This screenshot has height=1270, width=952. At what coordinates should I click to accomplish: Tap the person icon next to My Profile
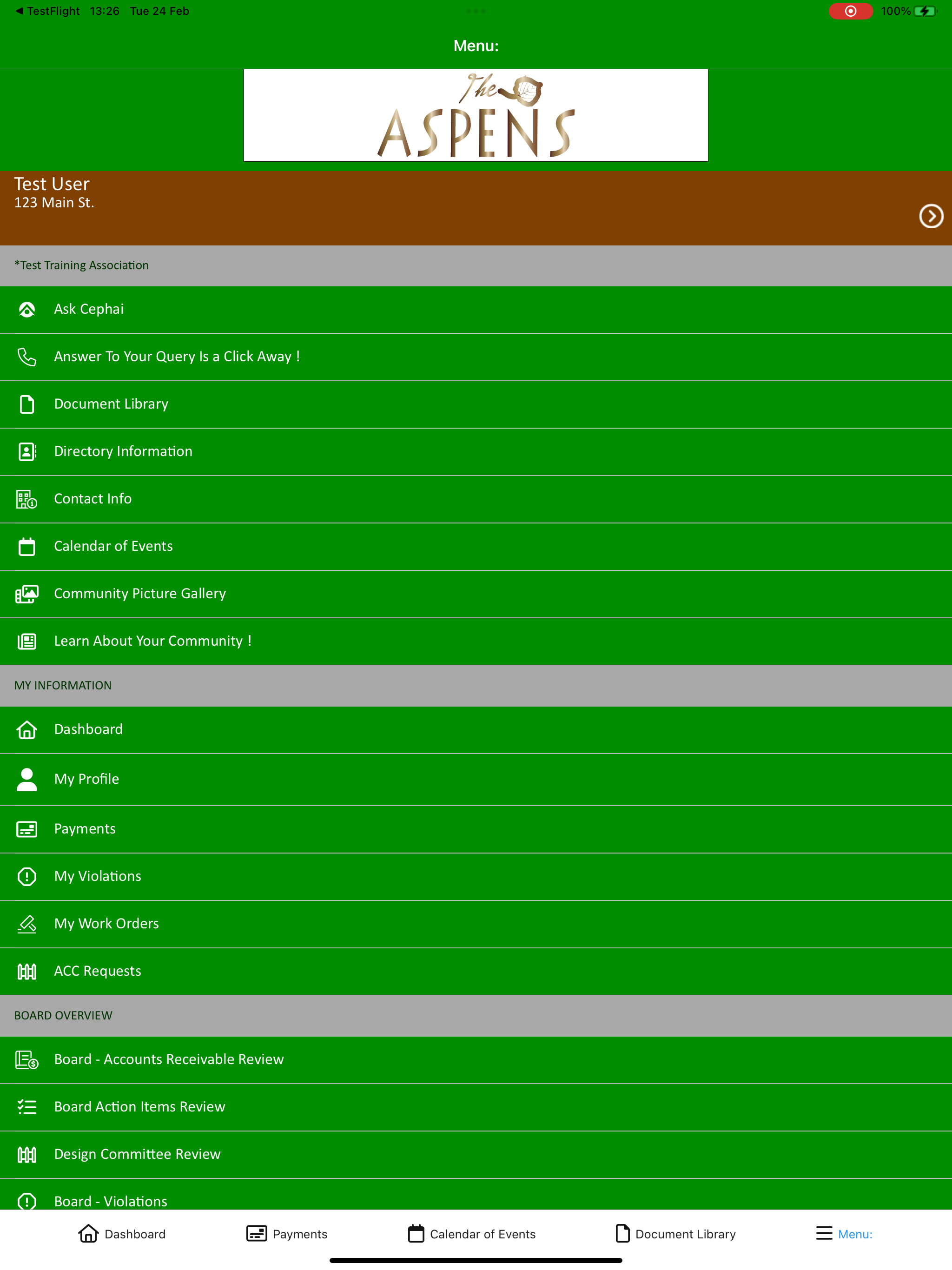[27, 779]
